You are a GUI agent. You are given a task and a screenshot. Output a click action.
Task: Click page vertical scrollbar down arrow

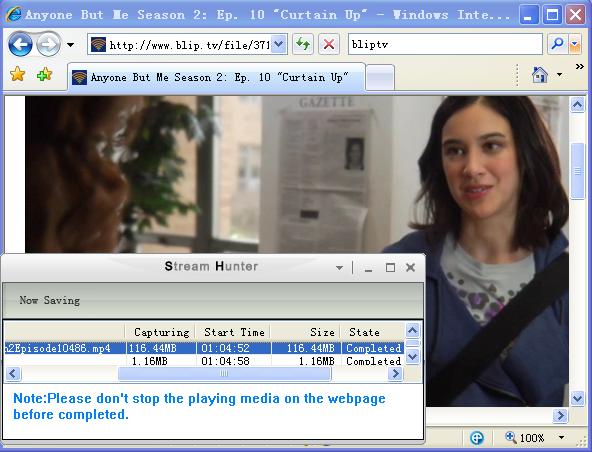[577, 398]
